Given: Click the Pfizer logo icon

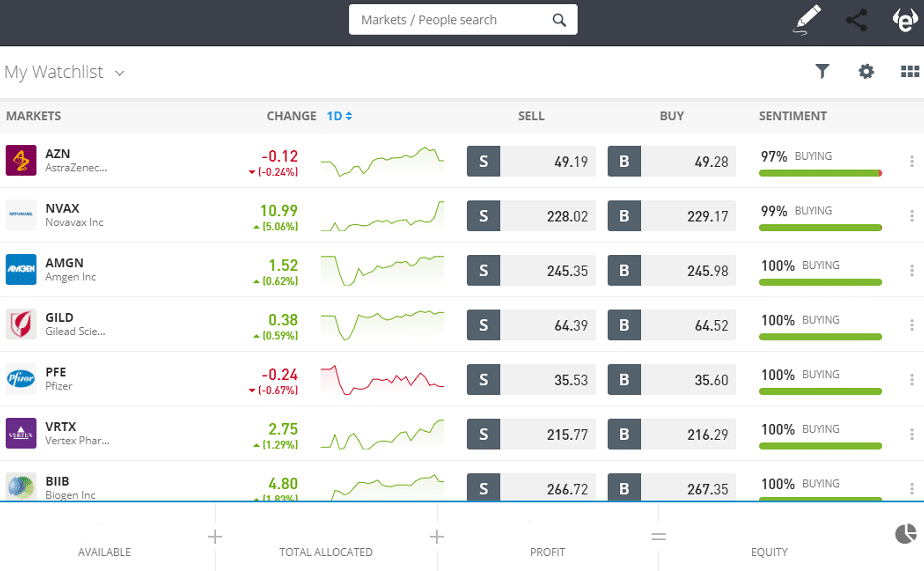Looking at the screenshot, I should (x=21, y=378).
